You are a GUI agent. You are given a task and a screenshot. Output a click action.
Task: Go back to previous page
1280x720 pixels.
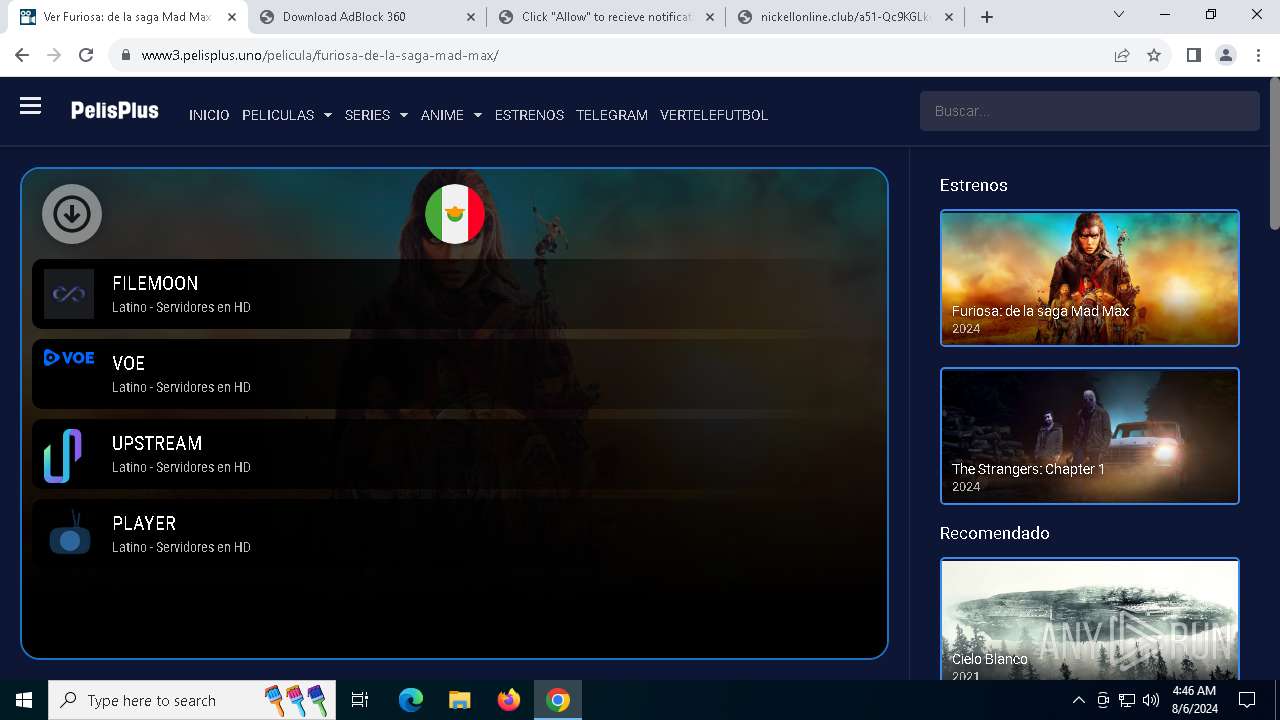tap(22, 55)
